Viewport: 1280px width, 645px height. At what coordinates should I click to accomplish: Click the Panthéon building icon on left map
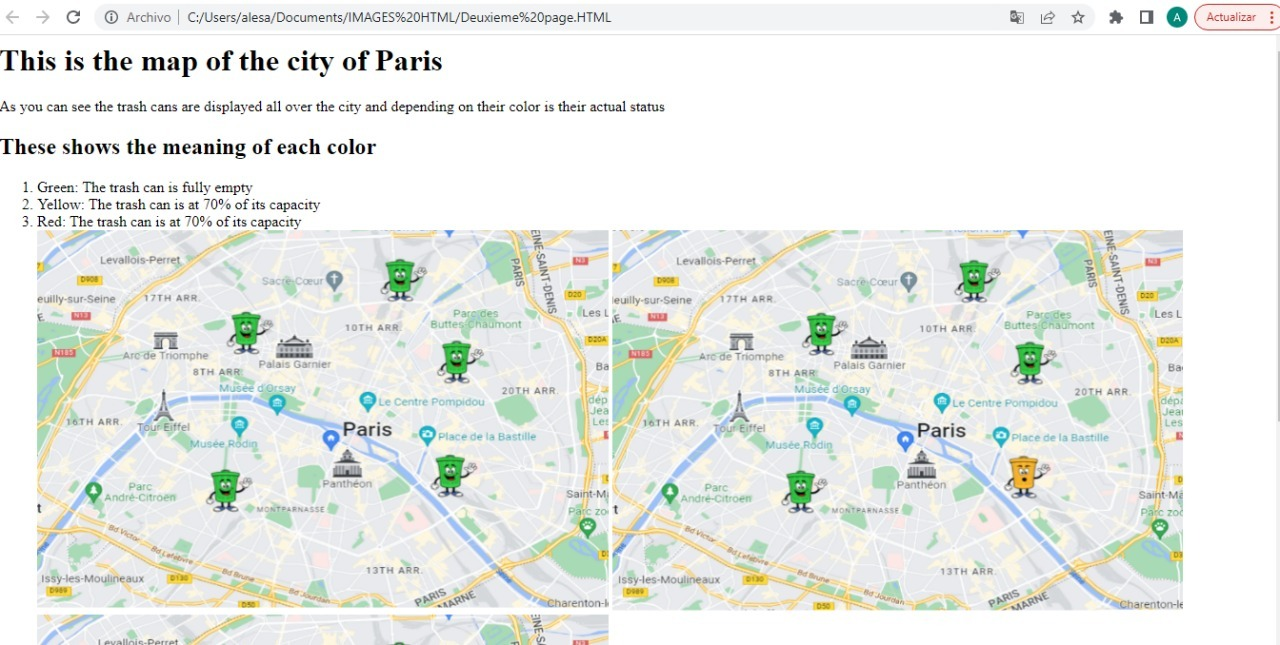347,464
